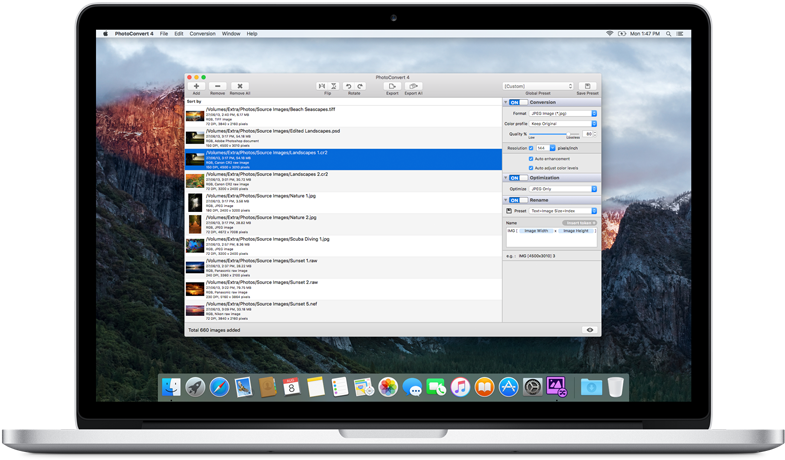Open the Conversion menu
This screenshot has height=460, width=785.
[202, 34]
